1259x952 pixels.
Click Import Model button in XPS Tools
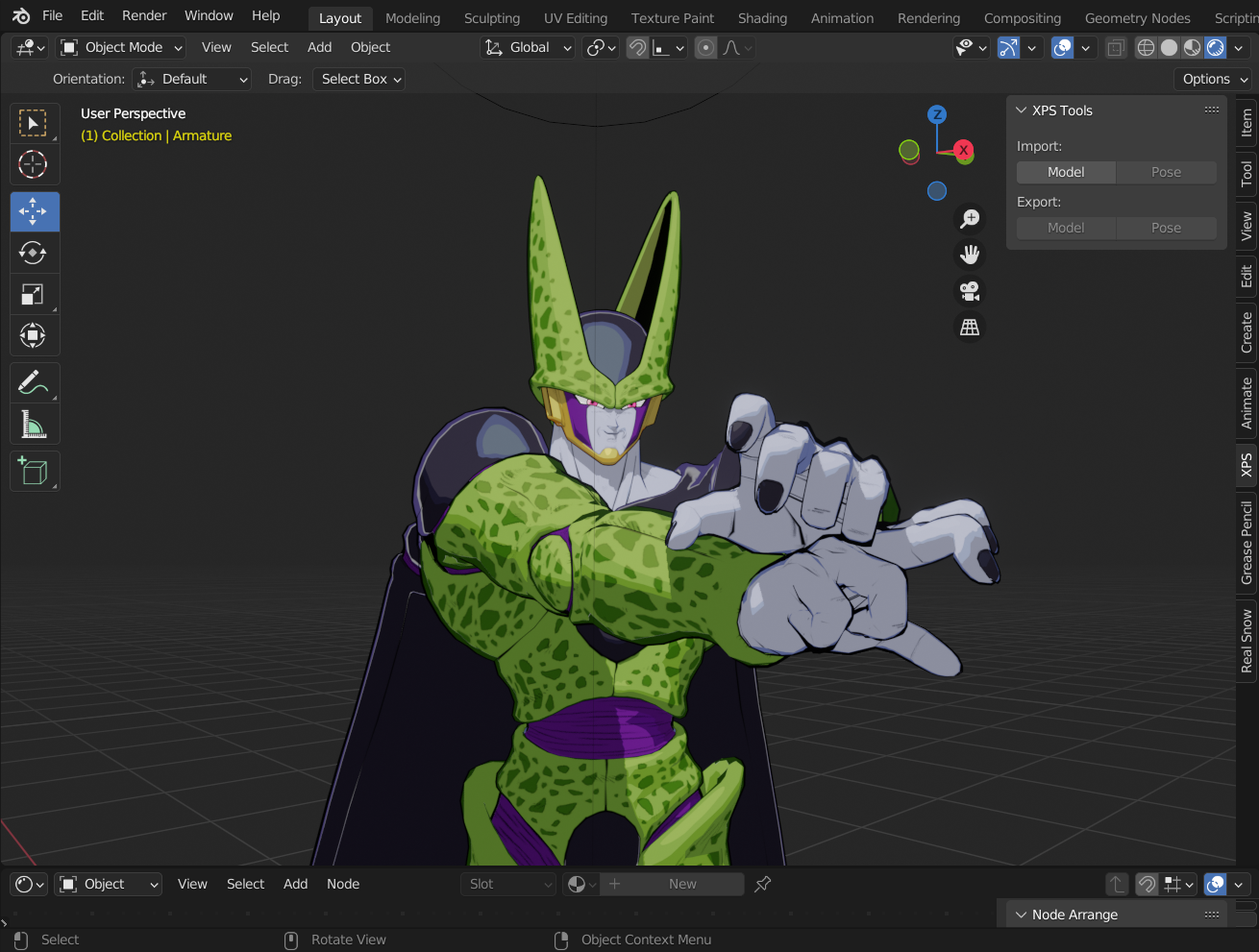tap(1066, 172)
